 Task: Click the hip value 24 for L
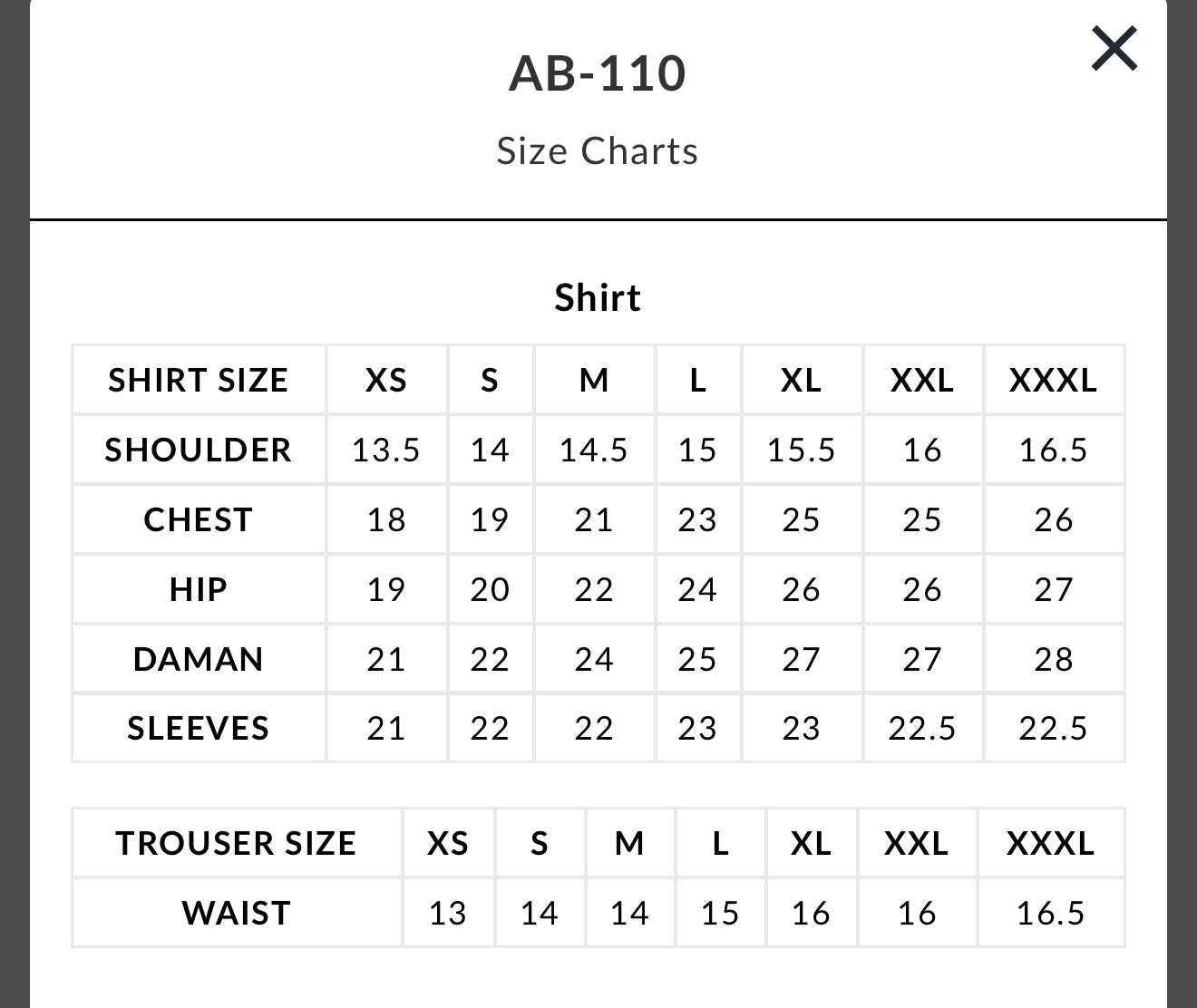[697, 589]
